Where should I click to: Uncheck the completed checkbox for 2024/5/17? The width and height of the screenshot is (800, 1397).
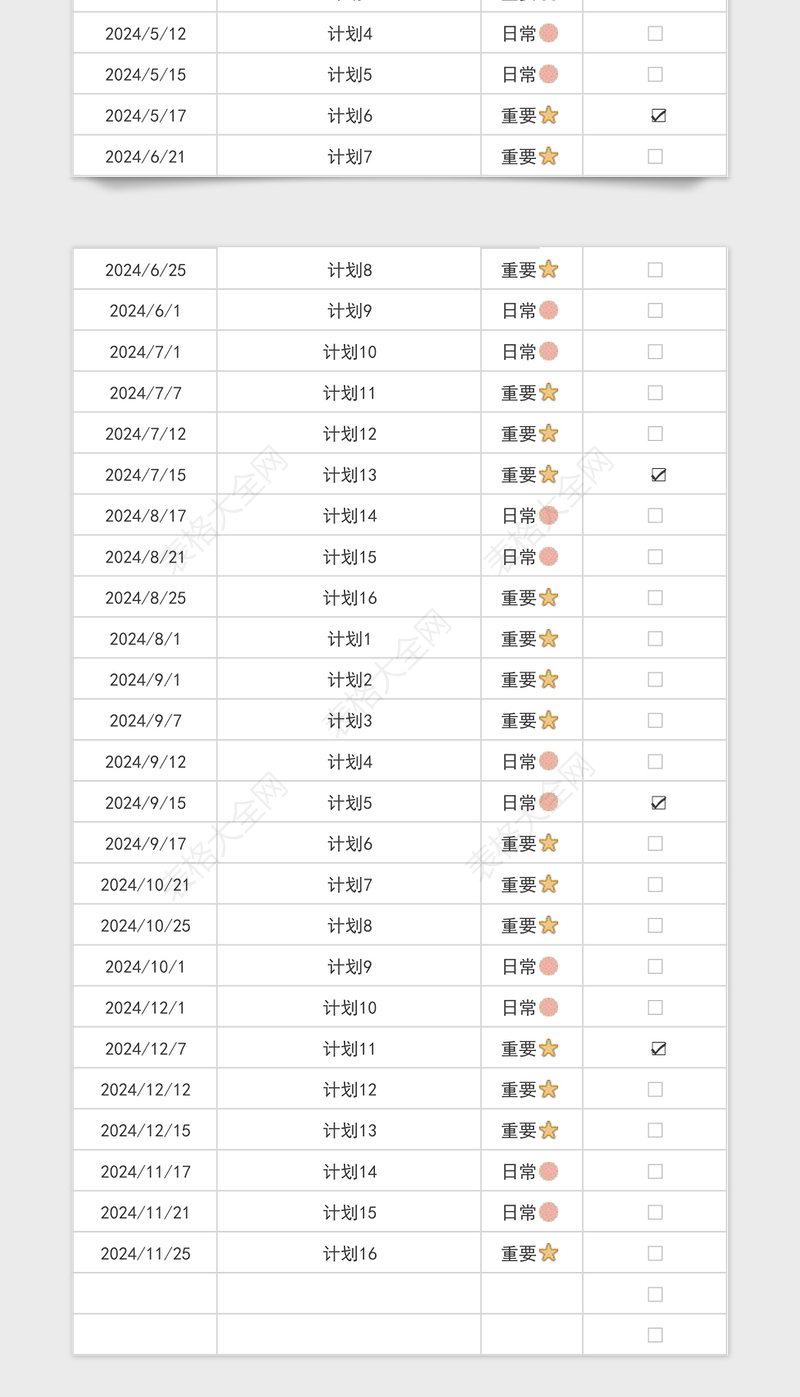(657, 116)
